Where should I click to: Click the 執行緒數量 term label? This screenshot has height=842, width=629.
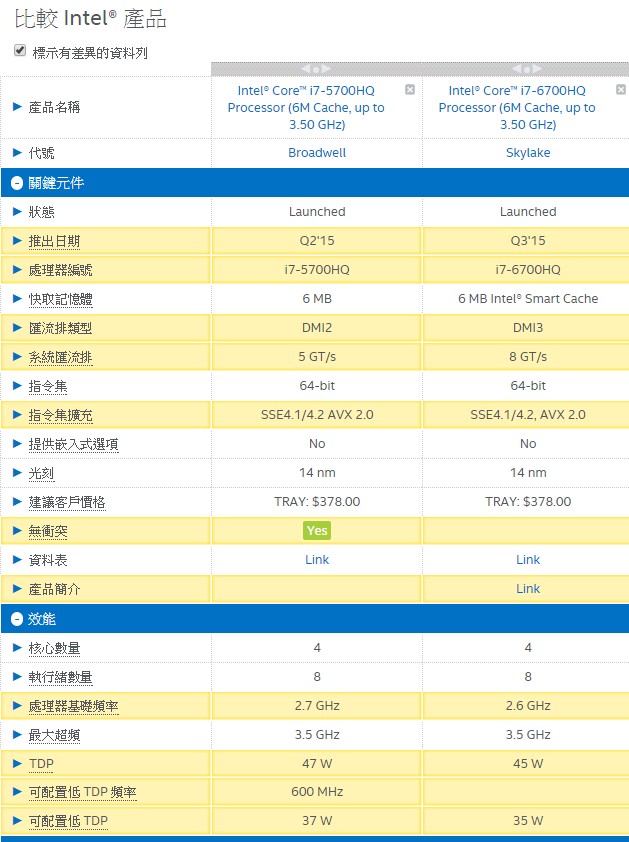click(60, 677)
